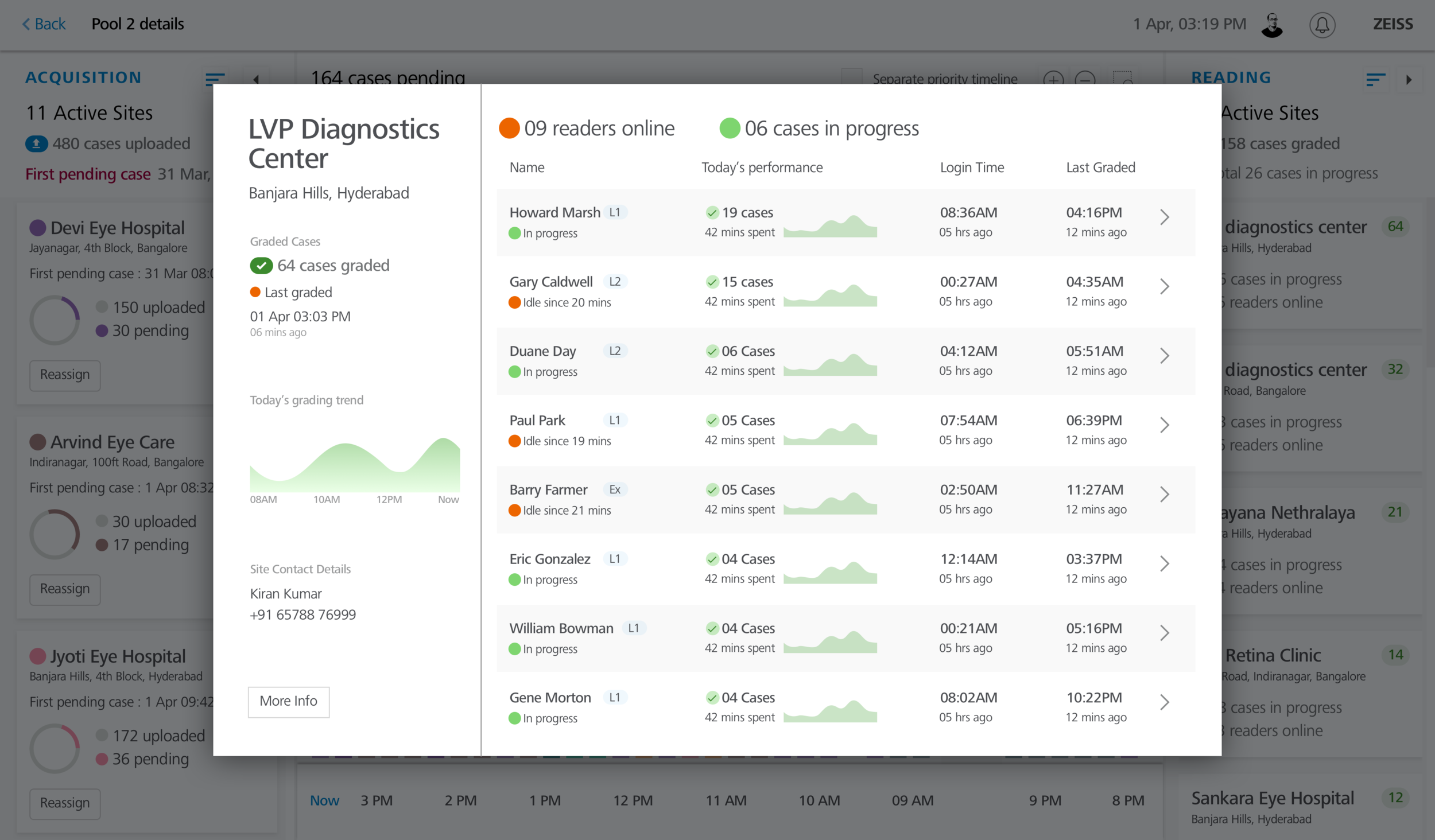Click Duane Day In progress status dot
The width and height of the screenshot is (1435, 840).
point(515,372)
